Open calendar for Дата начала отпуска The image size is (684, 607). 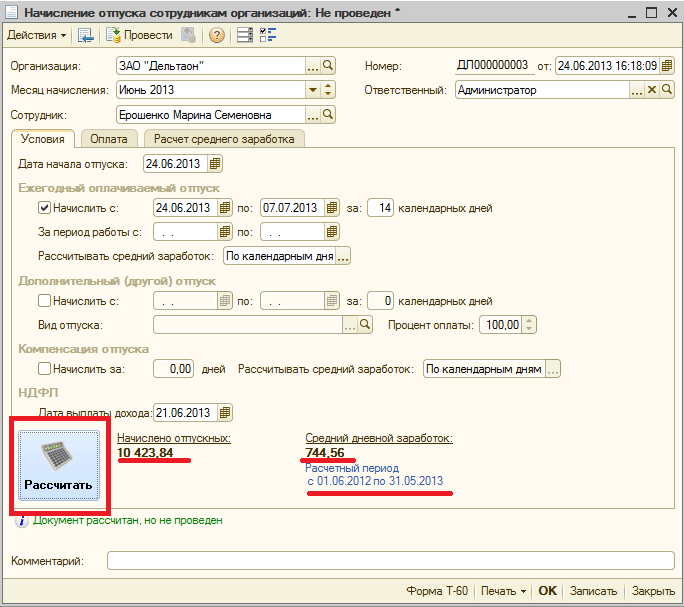point(215,164)
